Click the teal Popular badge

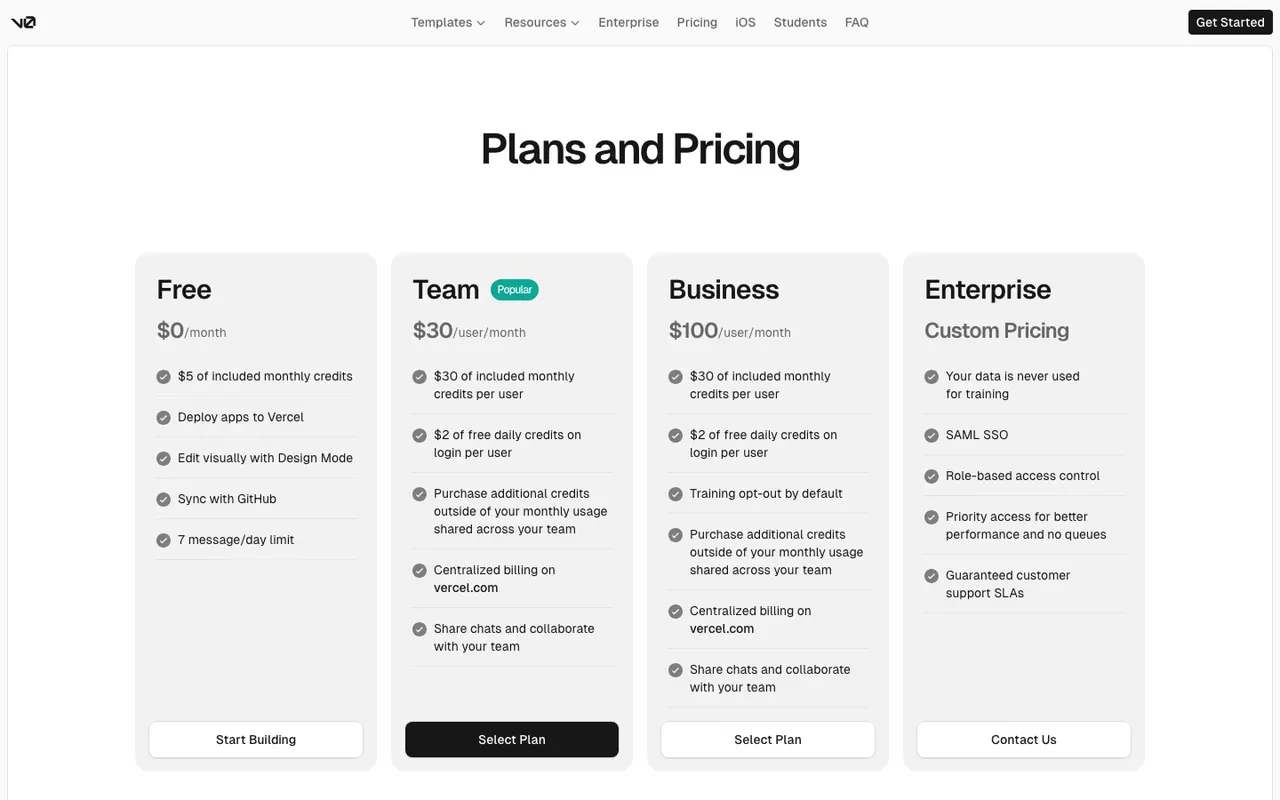pos(514,290)
